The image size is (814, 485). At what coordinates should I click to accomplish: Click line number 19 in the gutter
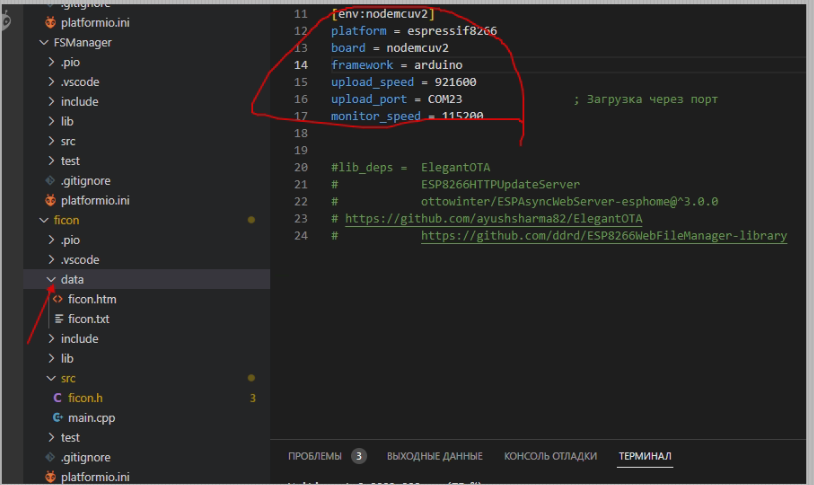click(x=301, y=151)
